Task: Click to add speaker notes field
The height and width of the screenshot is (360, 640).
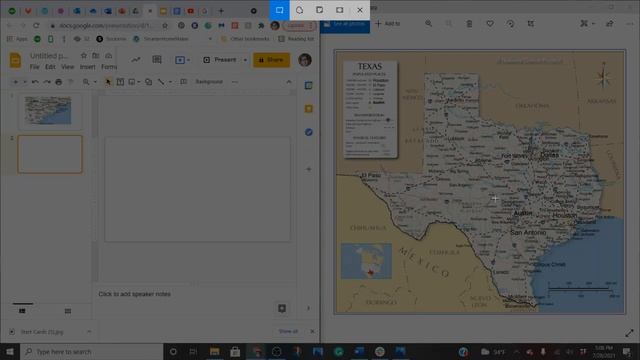Action: coord(135,294)
